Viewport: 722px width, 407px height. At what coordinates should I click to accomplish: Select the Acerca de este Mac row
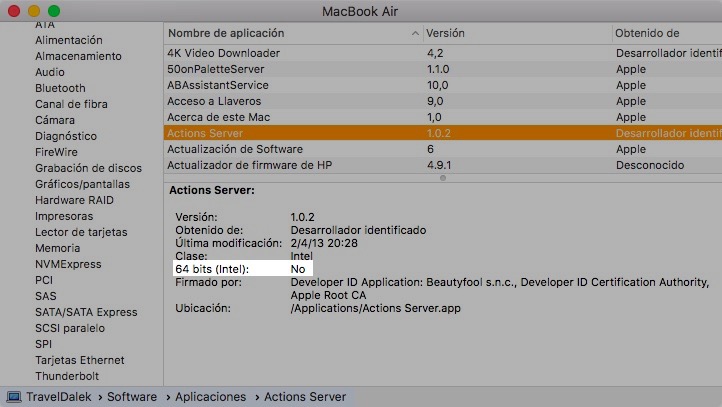click(x=443, y=117)
